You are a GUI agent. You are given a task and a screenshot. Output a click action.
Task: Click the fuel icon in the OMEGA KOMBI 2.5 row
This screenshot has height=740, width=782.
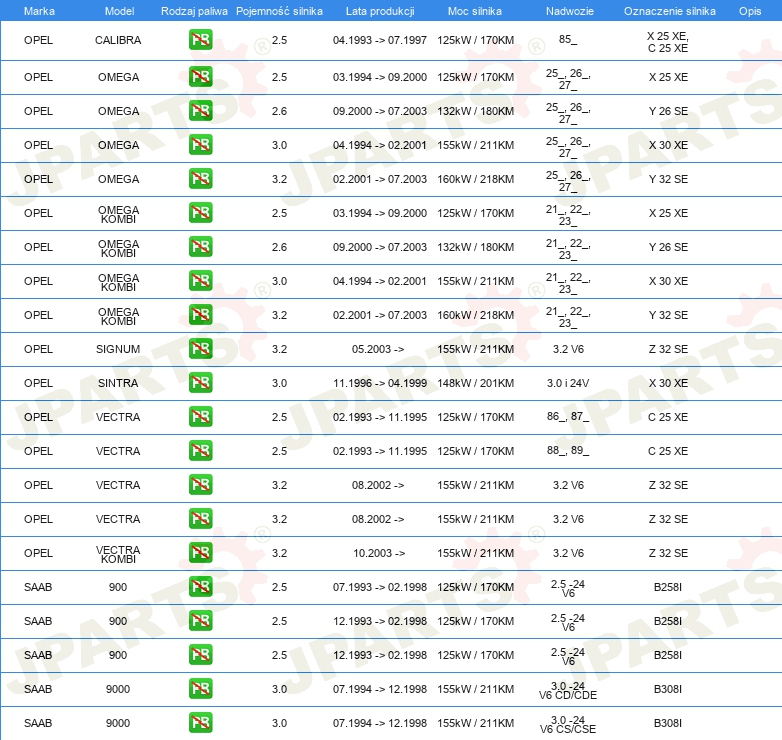(200, 212)
